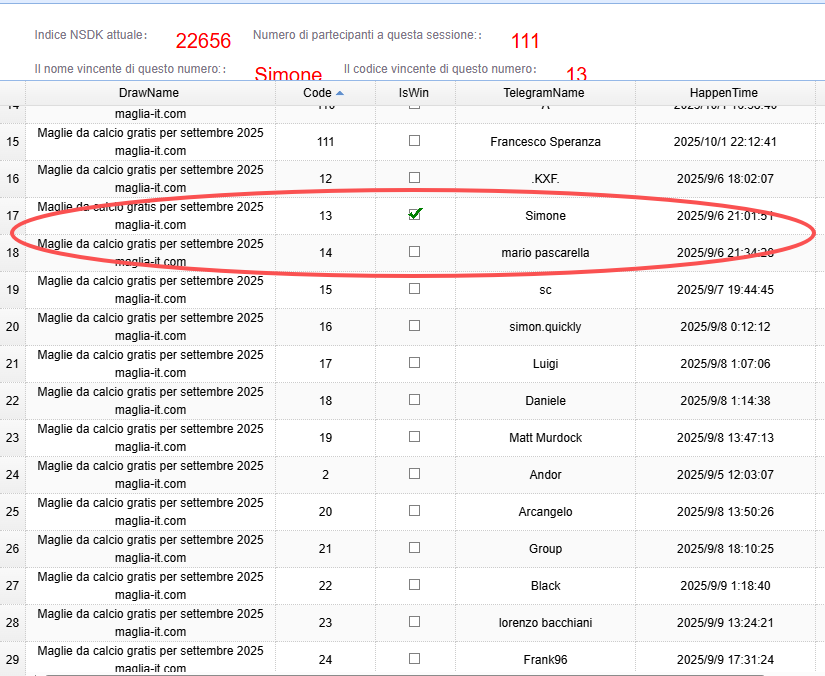Viewport: 825px width, 676px height.
Task: Click the TelegramName column header
Action: pos(543,93)
